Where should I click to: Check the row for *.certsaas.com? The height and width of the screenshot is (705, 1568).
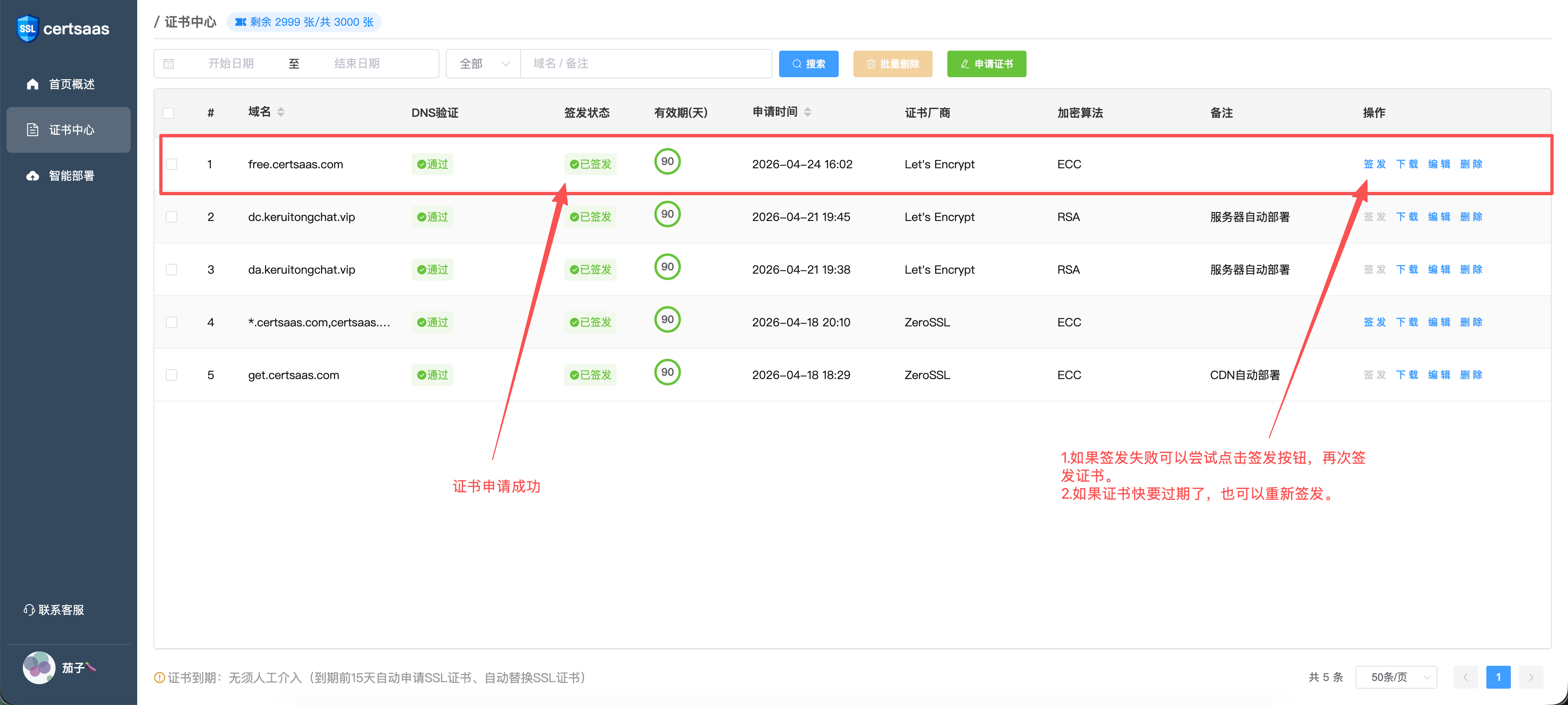pos(171,322)
